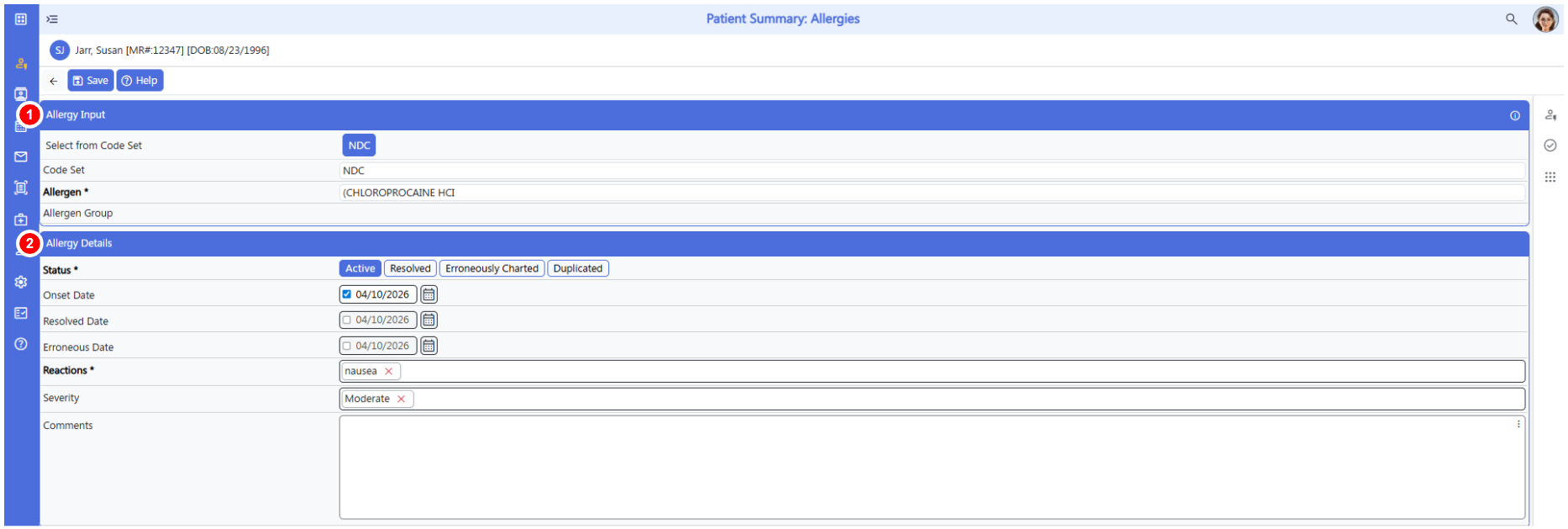Open the Resolved Date calendar picker
Screen dimensions: 1568x529
[429, 320]
